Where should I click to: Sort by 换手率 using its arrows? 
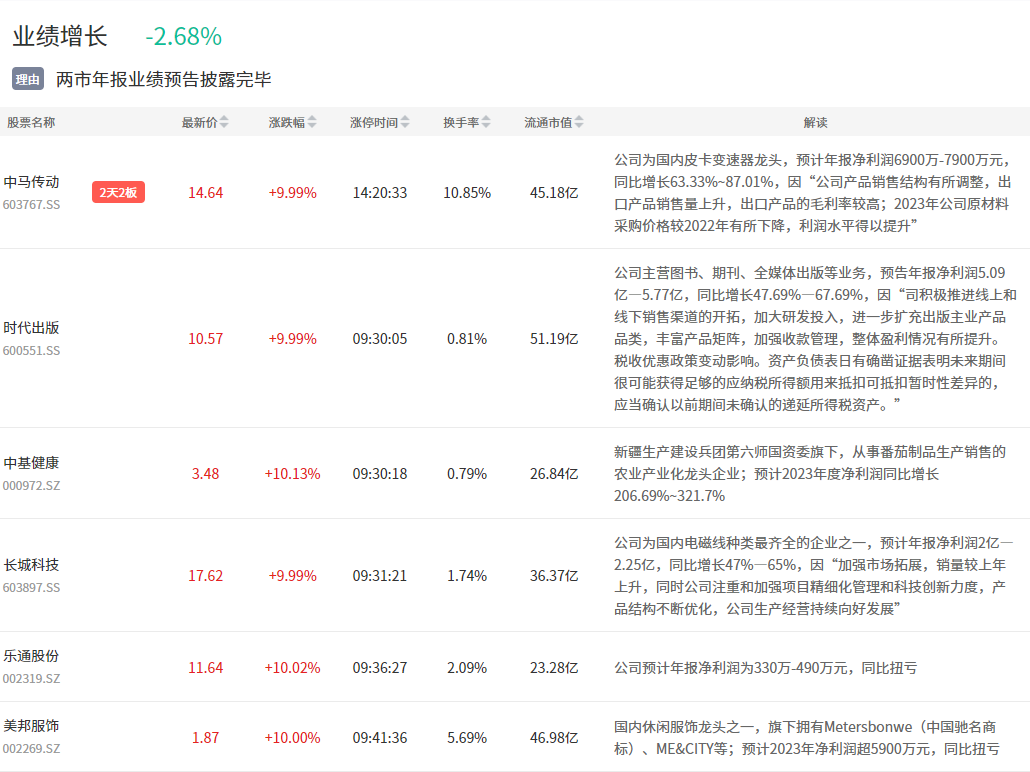point(486,122)
